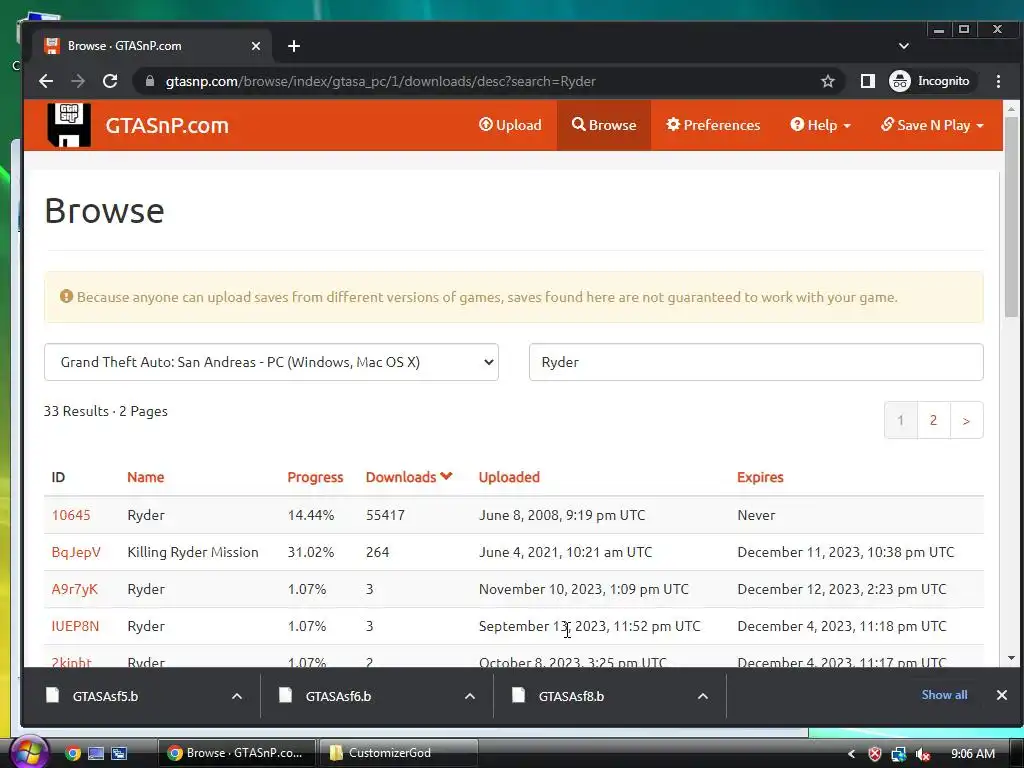Screen dimensions: 1024x768
Task: Open the Windows Start orb
Action: [x=28, y=752]
